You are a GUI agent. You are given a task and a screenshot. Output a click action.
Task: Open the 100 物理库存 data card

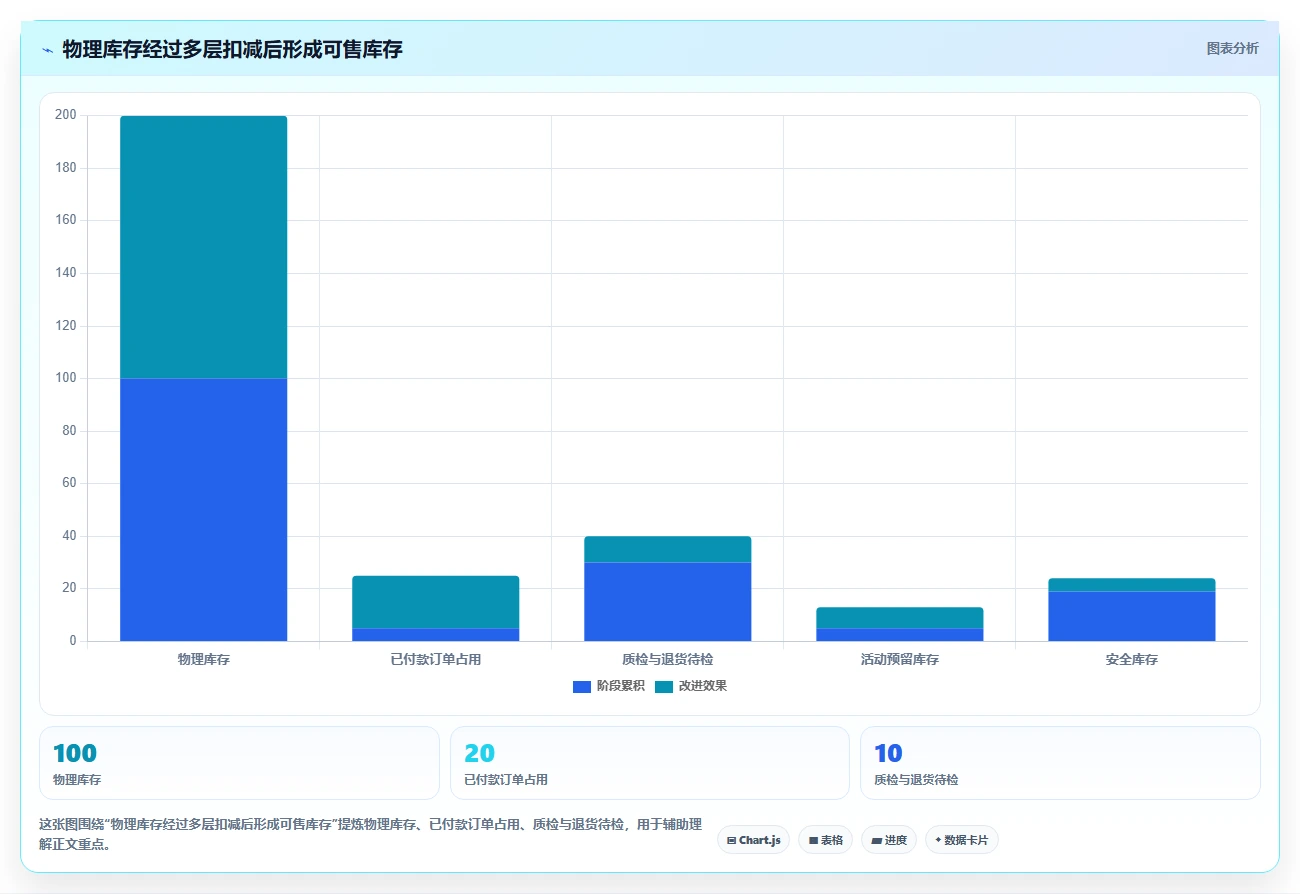239,763
